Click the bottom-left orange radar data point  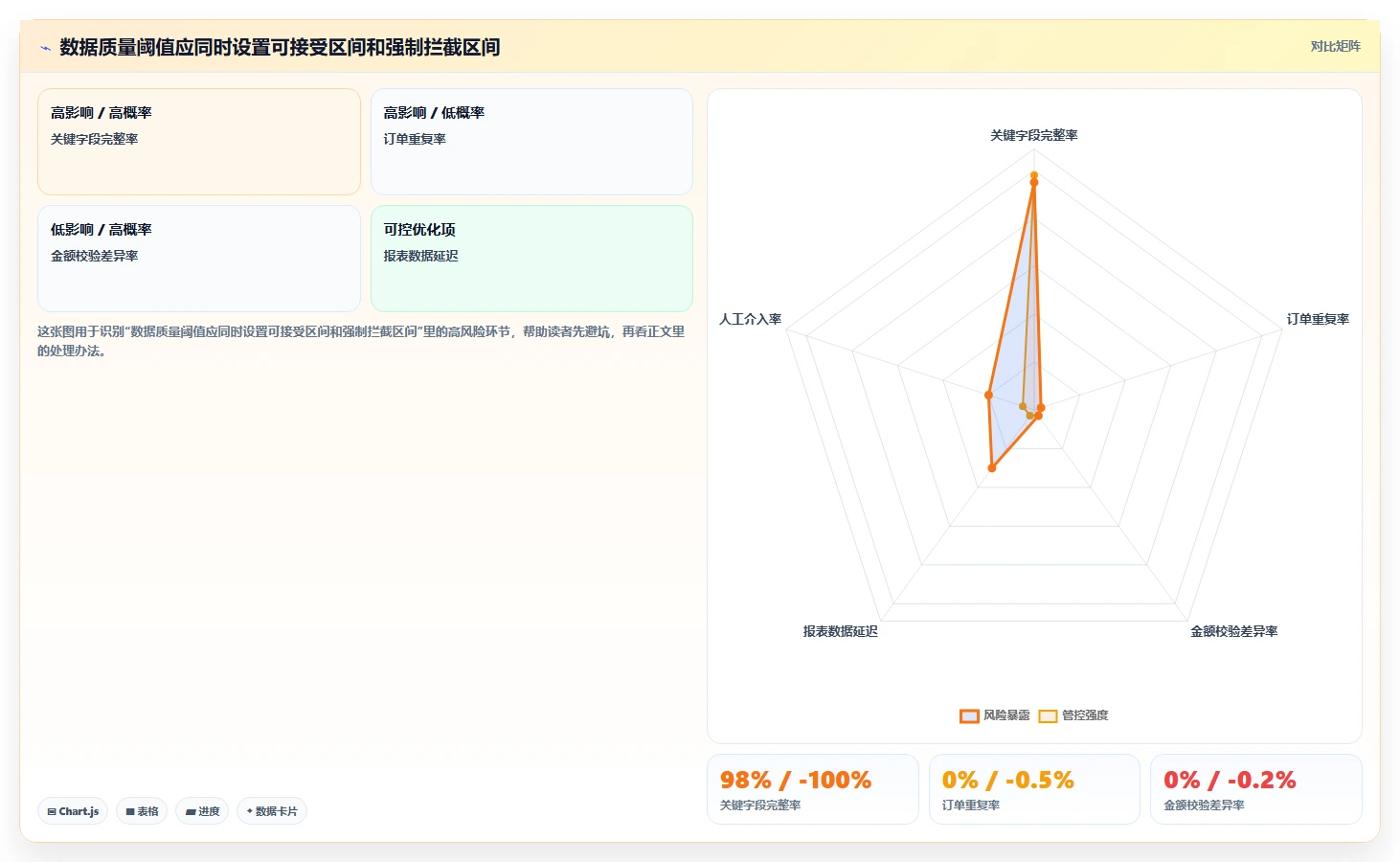992,468
